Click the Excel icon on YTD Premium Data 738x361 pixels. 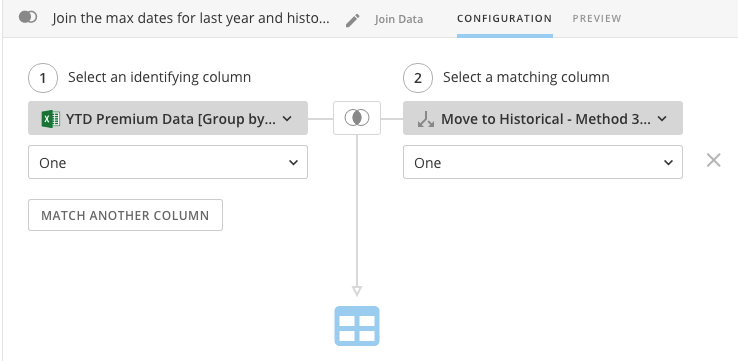[x=50, y=119]
